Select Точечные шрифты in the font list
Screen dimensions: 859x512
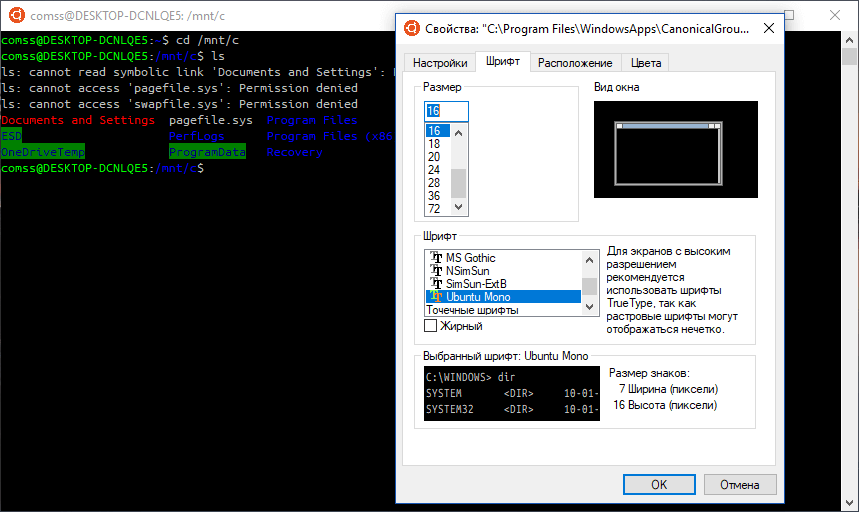tap(503, 309)
